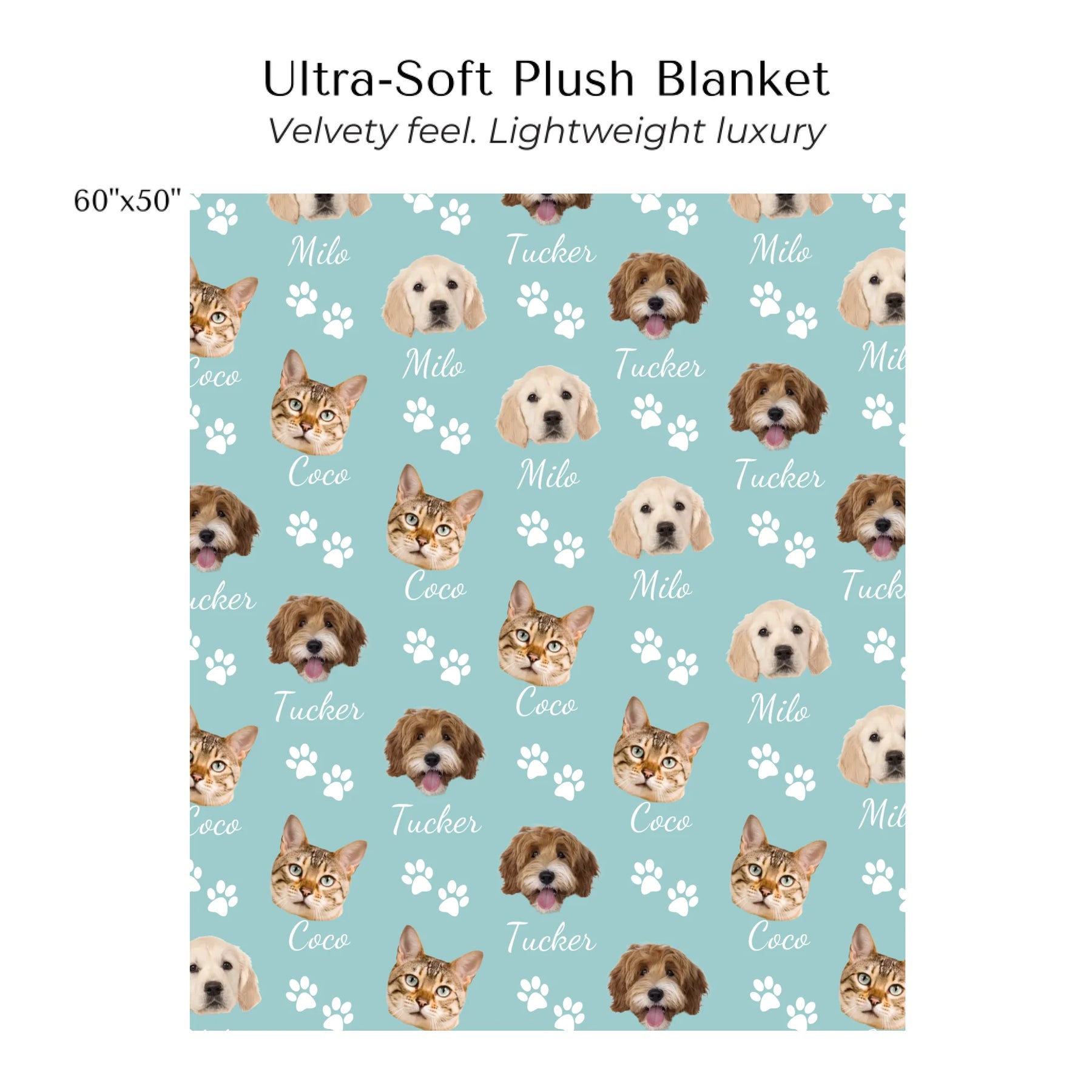Screen dimensions: 1092x1092
Task: Click the Tucker name near bottom center
Action: pos(551,938)
